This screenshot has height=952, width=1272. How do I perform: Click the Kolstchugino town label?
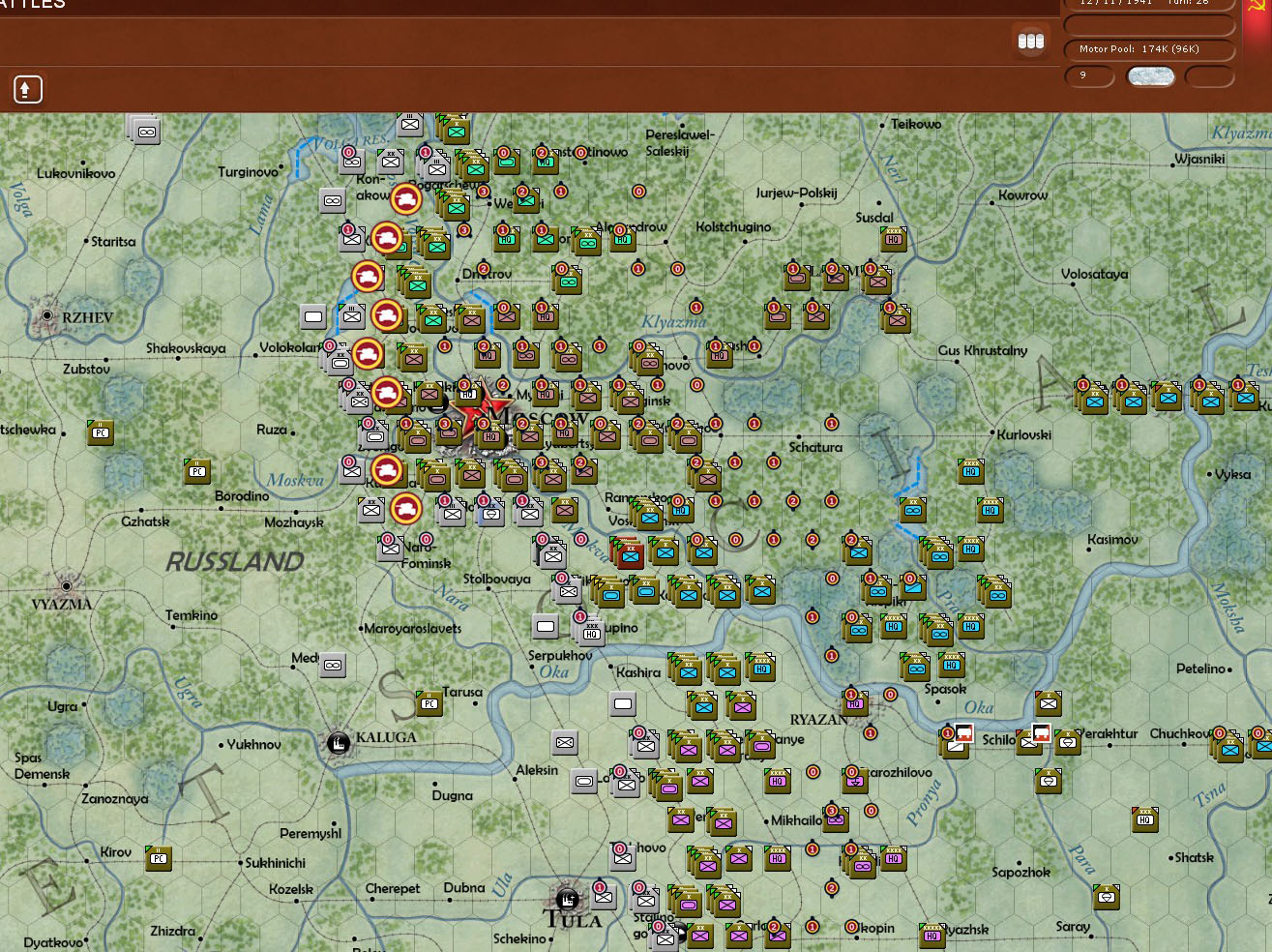coord(733,227)
